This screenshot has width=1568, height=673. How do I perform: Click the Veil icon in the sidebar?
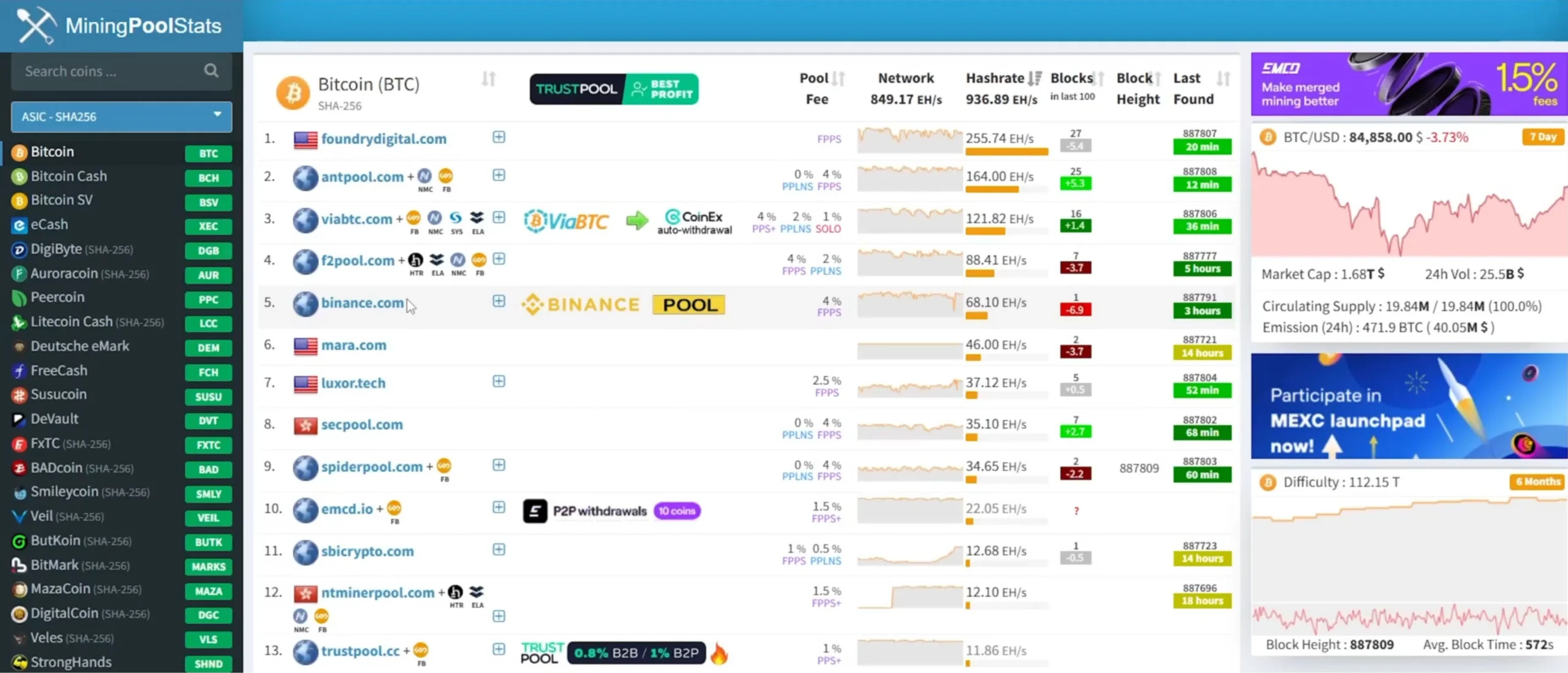click(20, 517)
